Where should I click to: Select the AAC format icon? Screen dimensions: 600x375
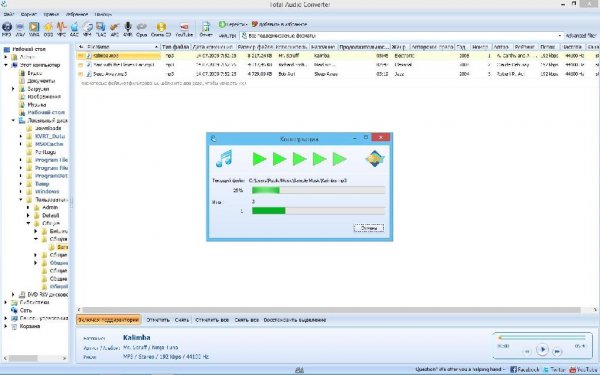click(x=74, y=27)
